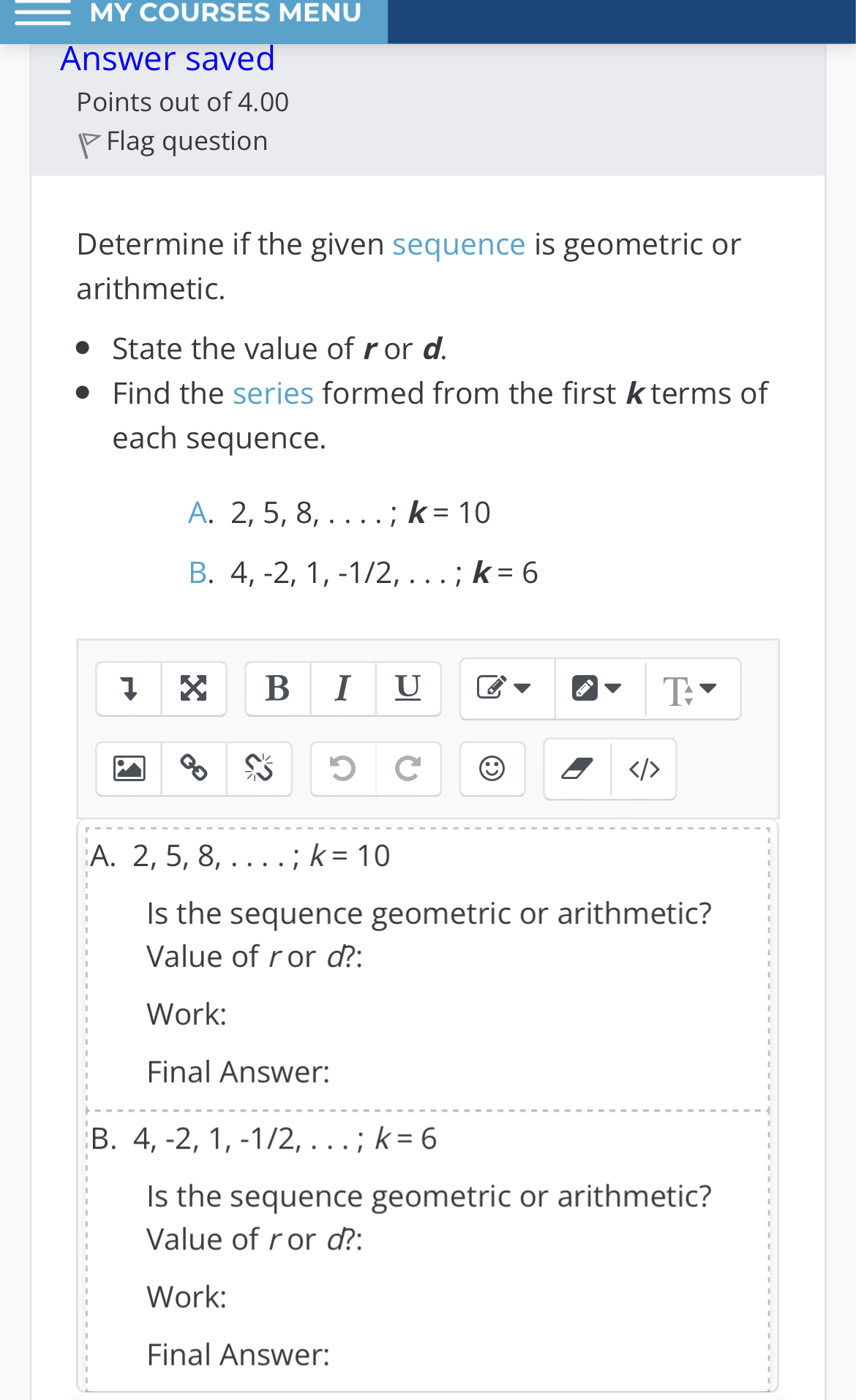Open the paragraph styles dropdown
Image resolution: width=856 pixels, height=1400 pixels.
click(506, 688)
